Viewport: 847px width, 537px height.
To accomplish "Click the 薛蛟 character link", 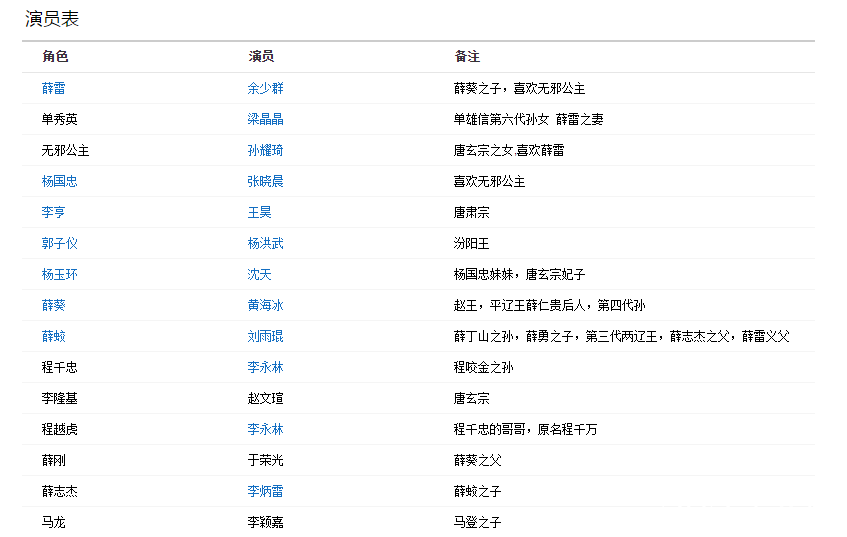I will (x=53, y=336).
